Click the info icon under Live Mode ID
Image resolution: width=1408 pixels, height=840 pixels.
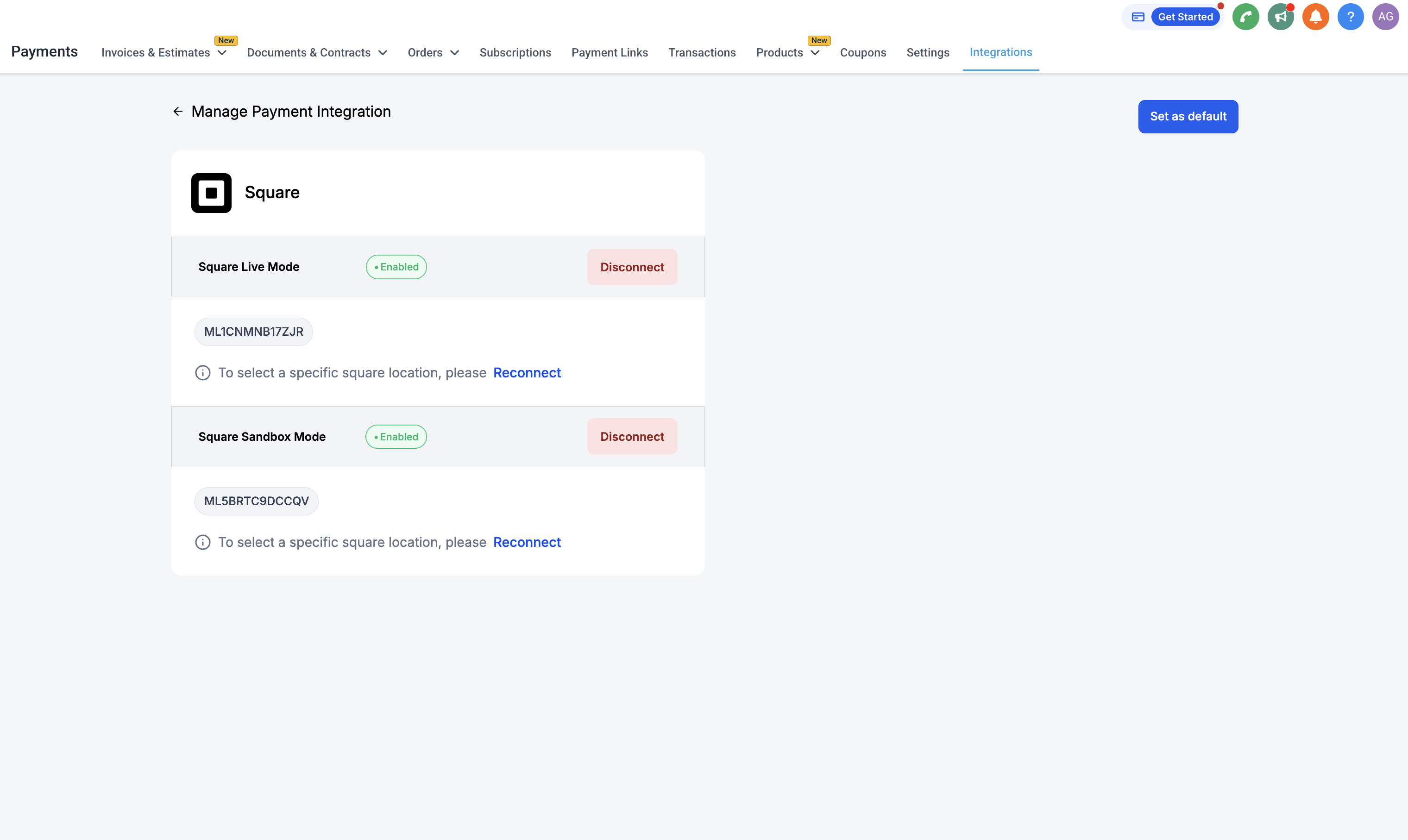pyautogui.click(x=203, y=373)
